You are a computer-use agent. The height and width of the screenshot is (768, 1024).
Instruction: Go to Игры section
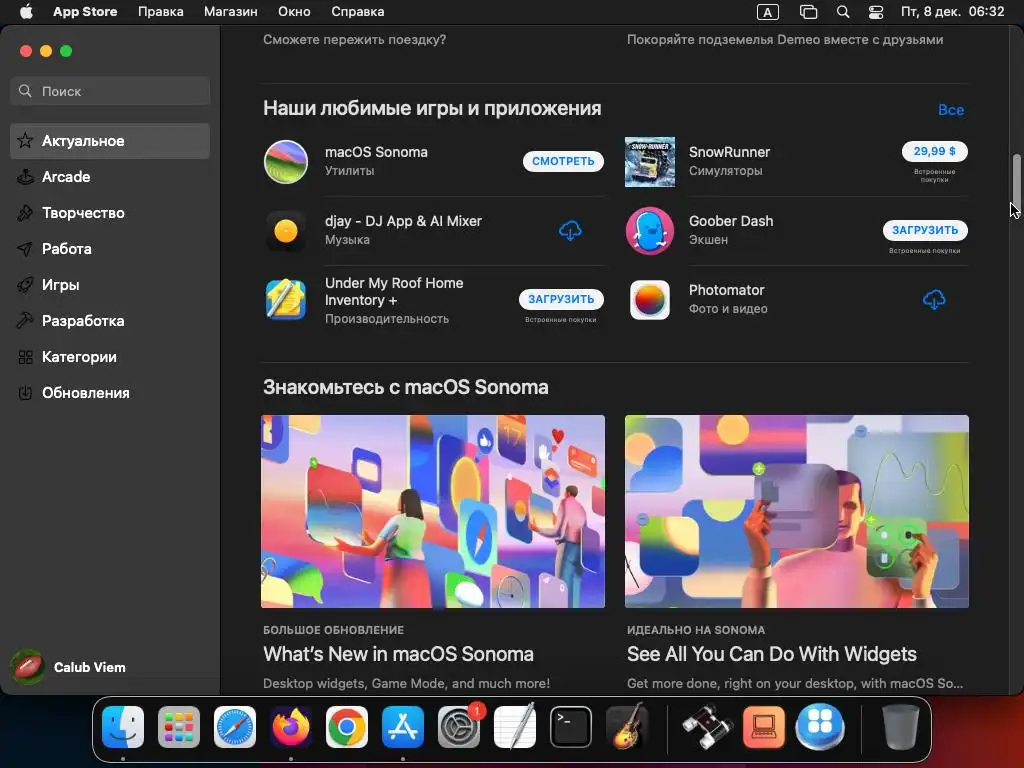pyautogui.click(x=110, y=285)
